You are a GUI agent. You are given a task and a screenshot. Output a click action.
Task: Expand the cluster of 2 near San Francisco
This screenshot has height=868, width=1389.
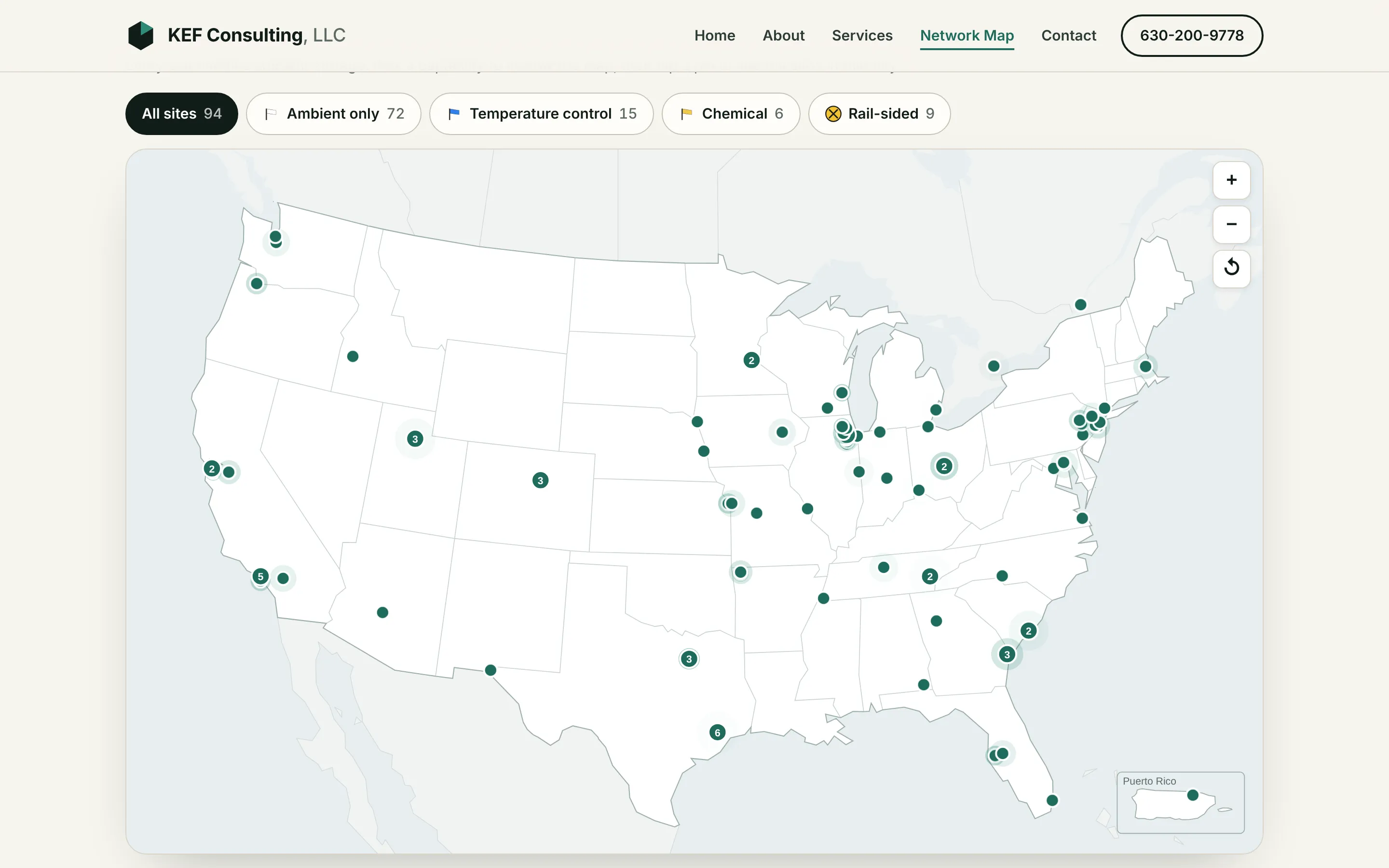212,469
